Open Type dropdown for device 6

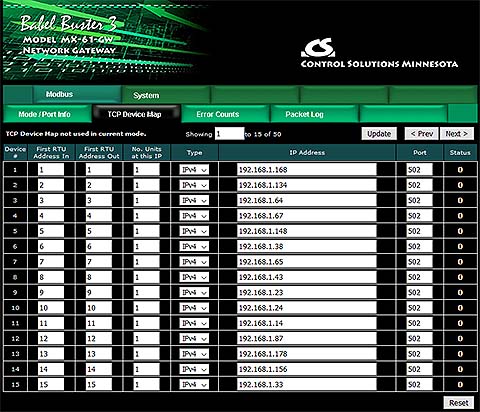(194, 246)
